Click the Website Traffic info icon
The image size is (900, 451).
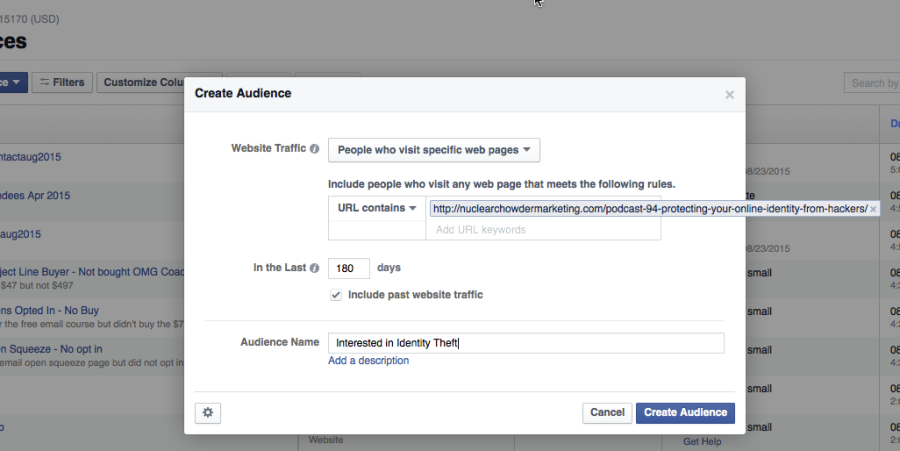coord(315,149)
